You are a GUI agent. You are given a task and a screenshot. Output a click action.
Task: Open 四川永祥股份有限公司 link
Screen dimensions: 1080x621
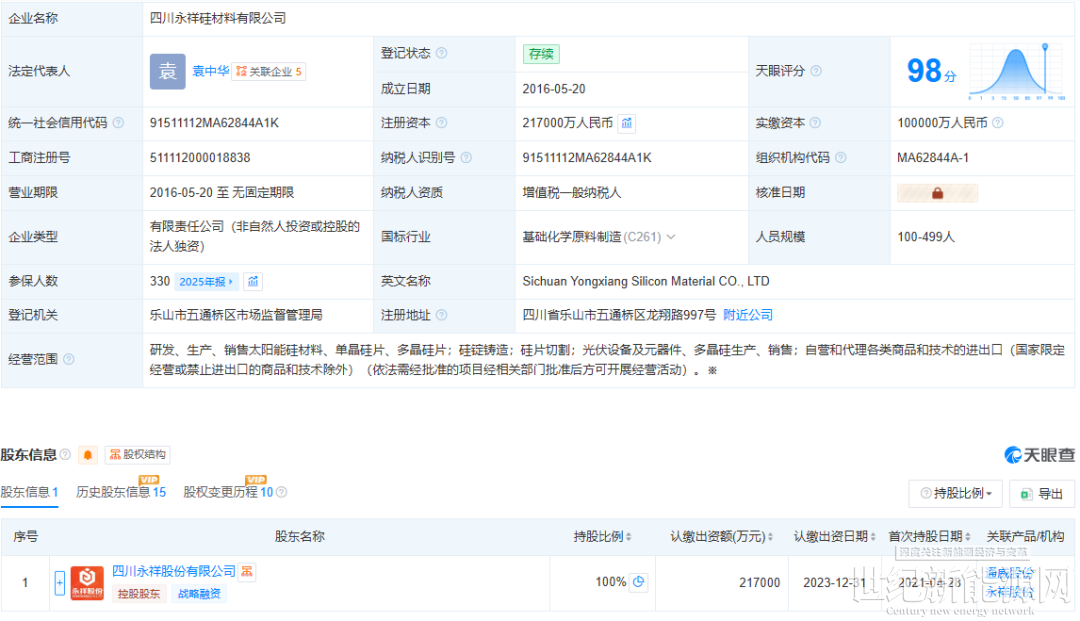tap(174, 571)
